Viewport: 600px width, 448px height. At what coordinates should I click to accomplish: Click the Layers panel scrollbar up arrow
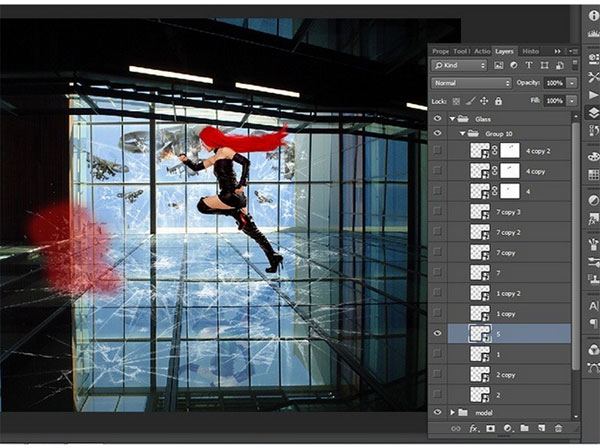tap(575, 115)
